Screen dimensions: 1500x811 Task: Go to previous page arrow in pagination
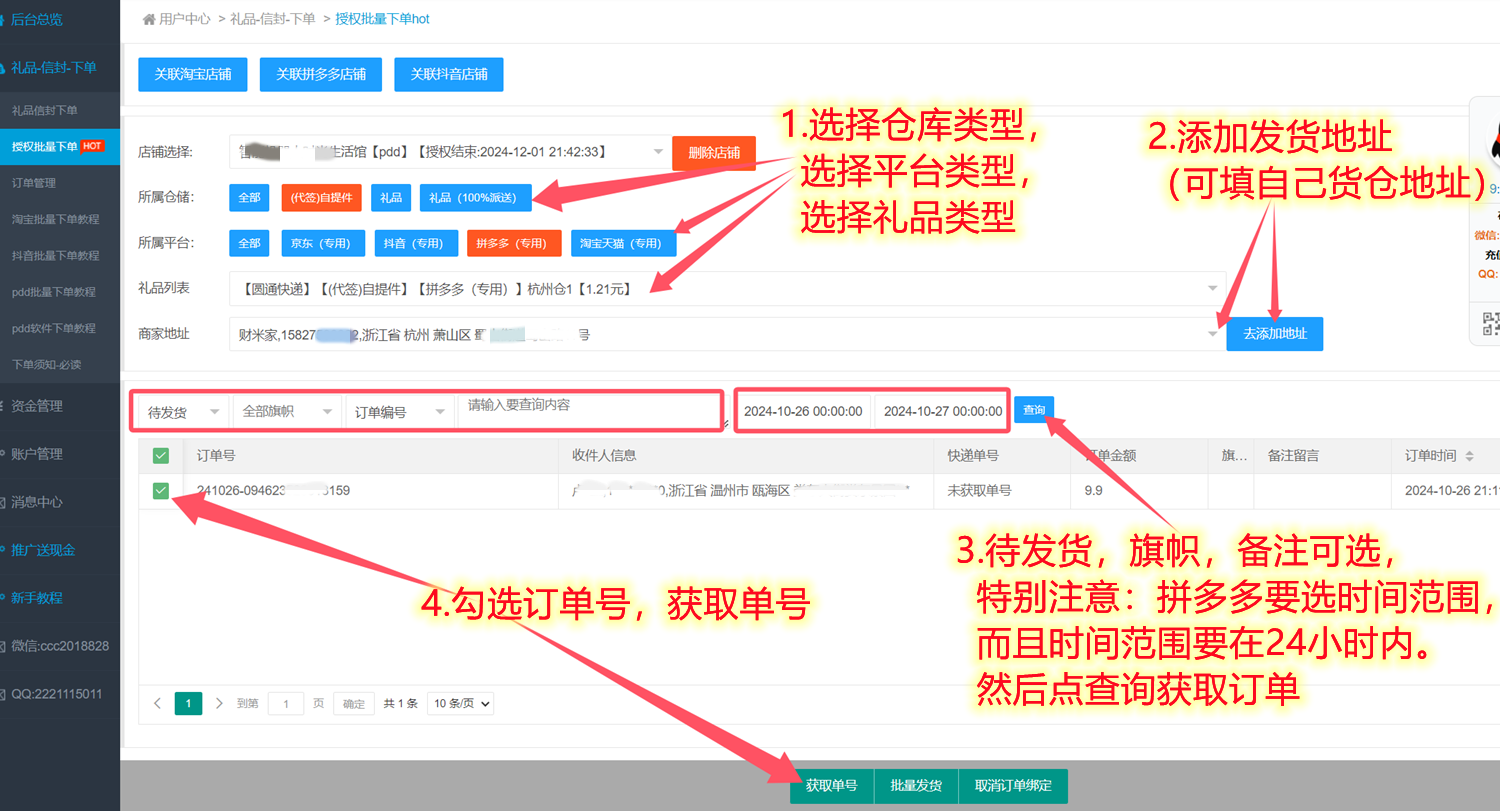(x=157, y=703)
